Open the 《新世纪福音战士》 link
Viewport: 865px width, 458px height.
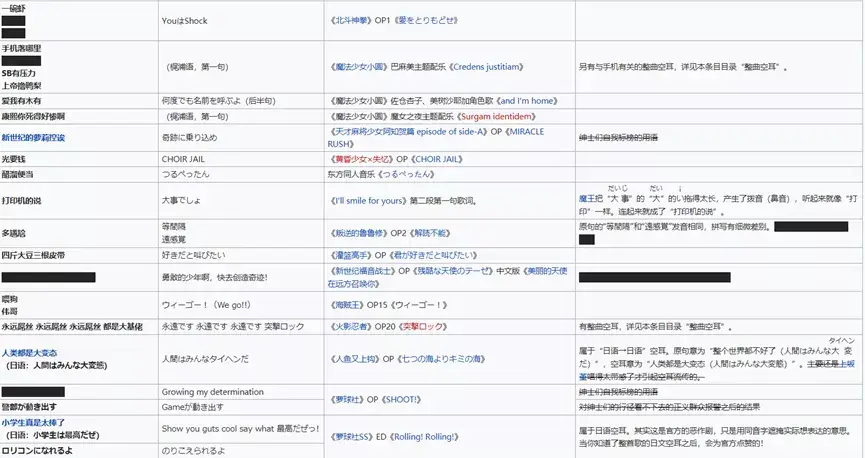(x=363, y=271)
